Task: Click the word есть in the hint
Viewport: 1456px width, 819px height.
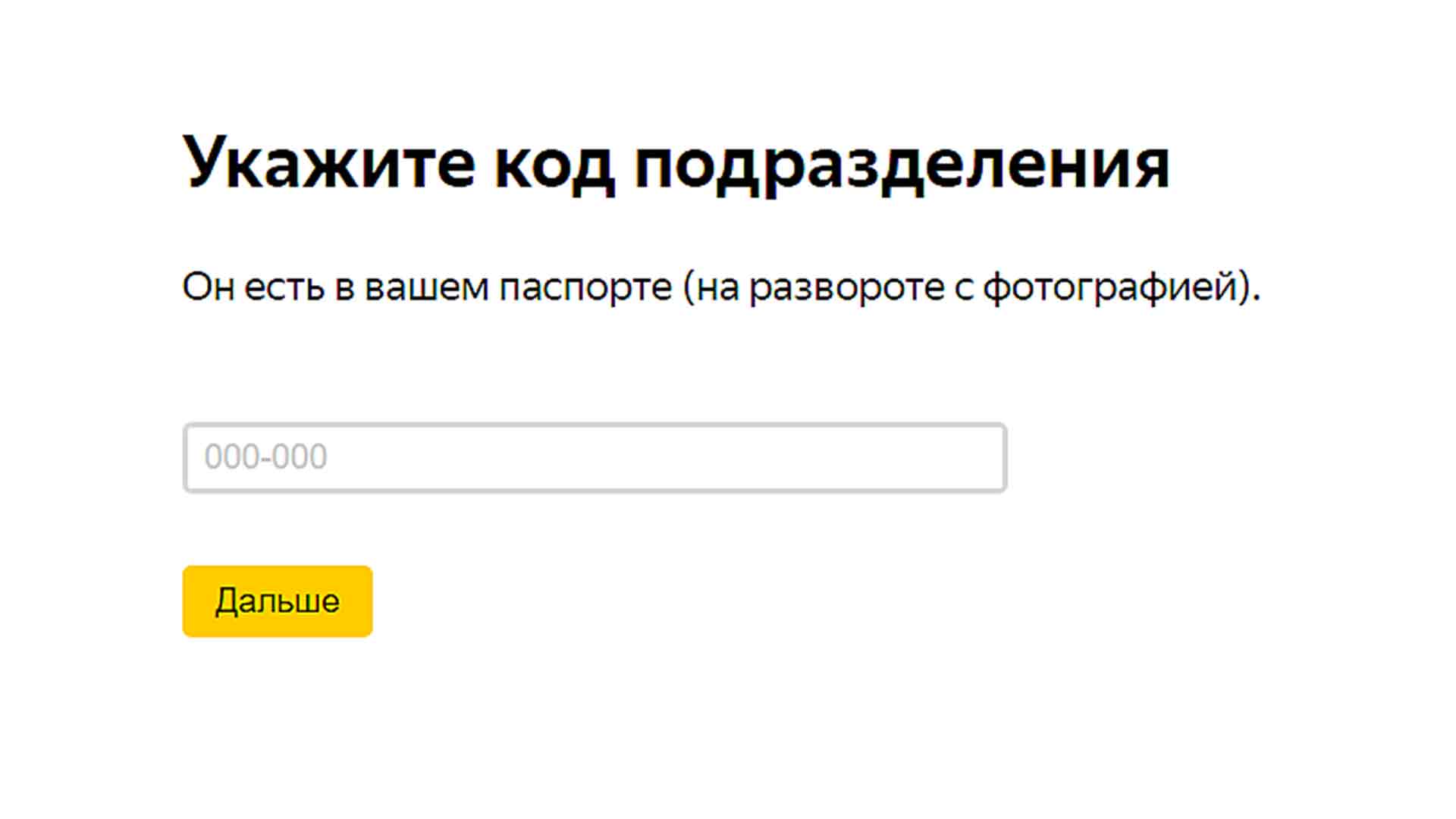Action: tap(284, 287)
